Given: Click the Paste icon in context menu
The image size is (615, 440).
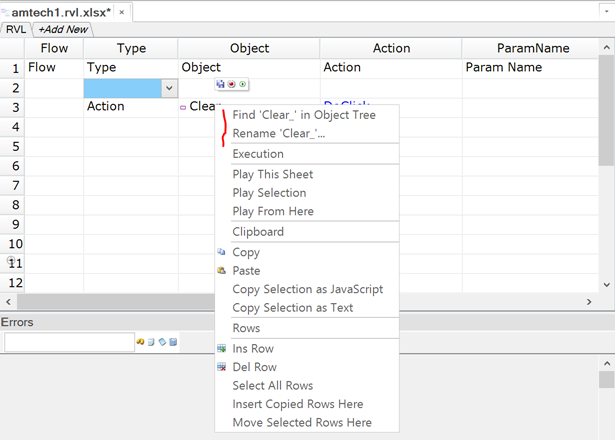Looking at the screenshot, I should (x=222, y=271).
